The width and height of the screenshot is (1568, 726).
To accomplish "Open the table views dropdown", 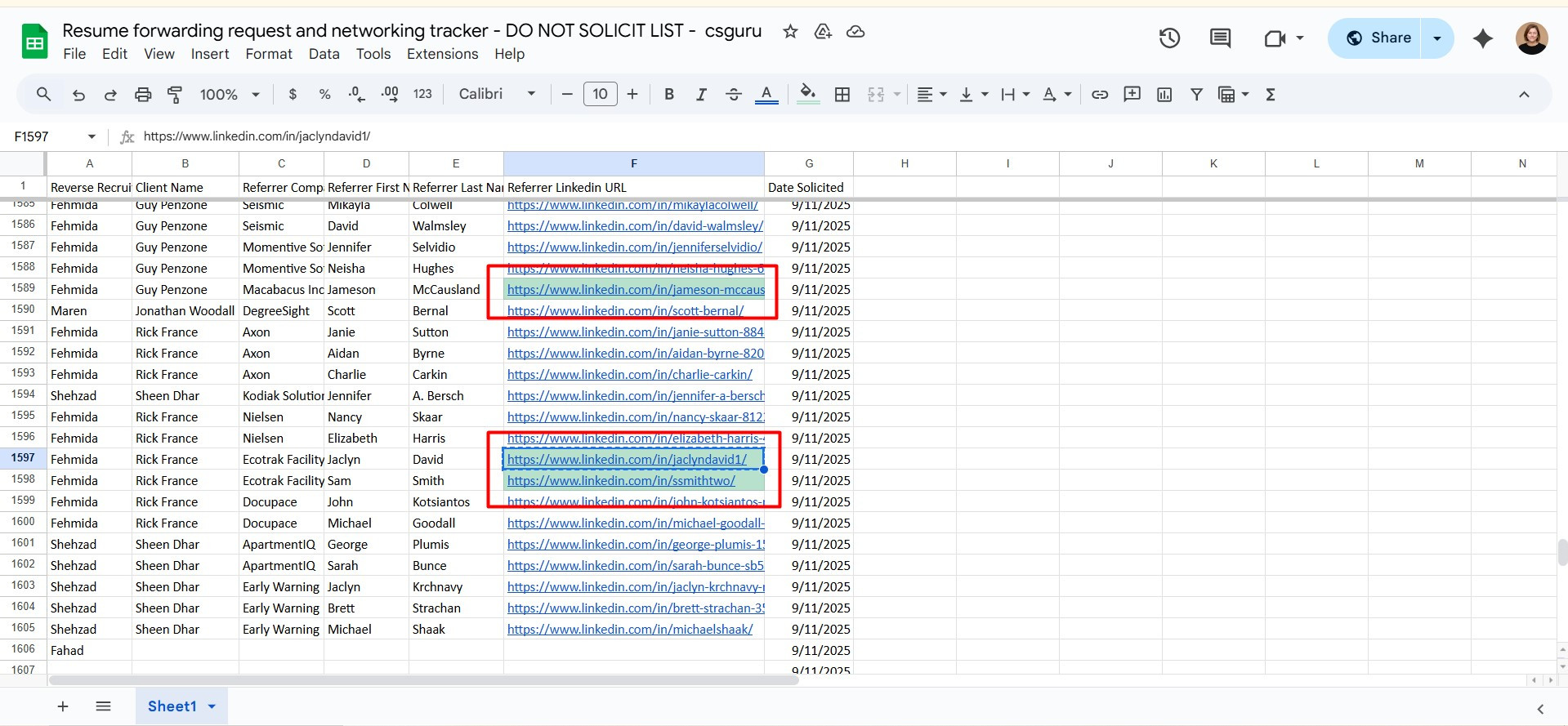I will pyautogui.click(x=1233, y=94).
